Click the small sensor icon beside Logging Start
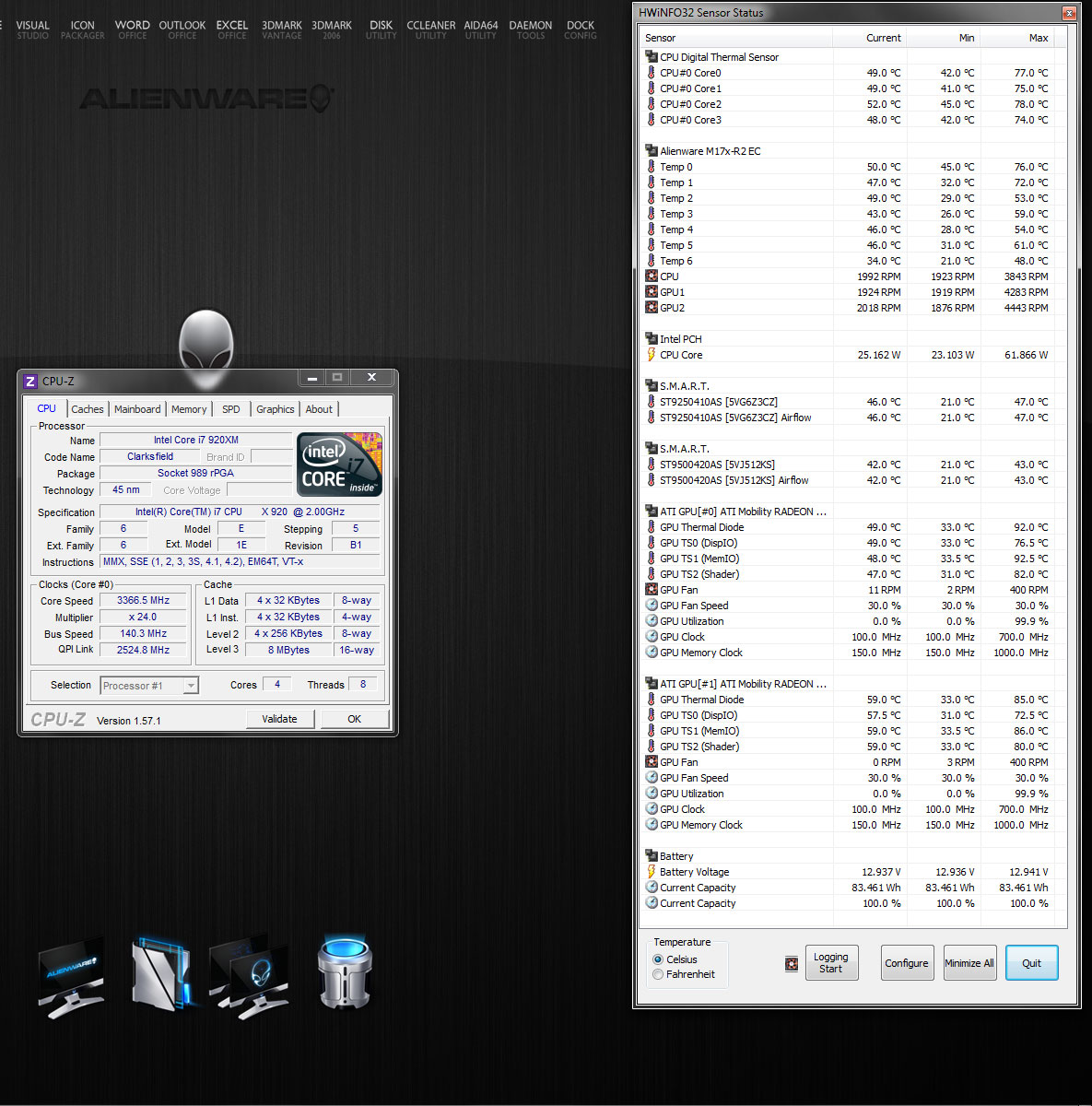Image resolution: width=1092 pixels, height=1106 pixels. (x=792, y=963)
